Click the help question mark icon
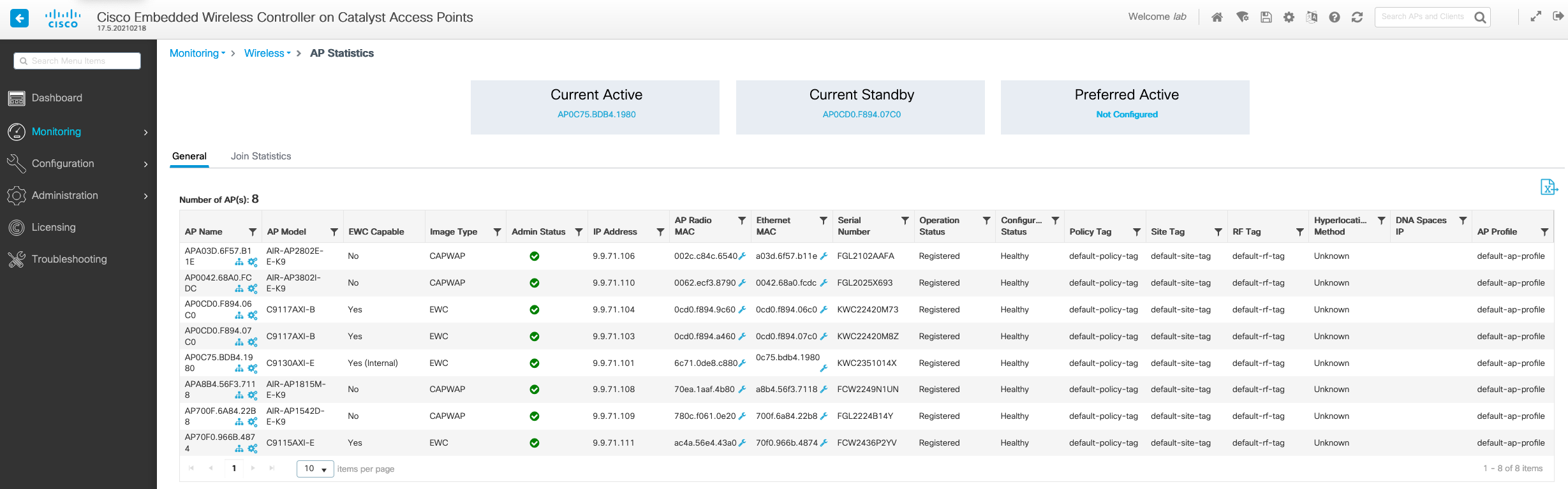1568x489 pixels. pos(1335,17)
